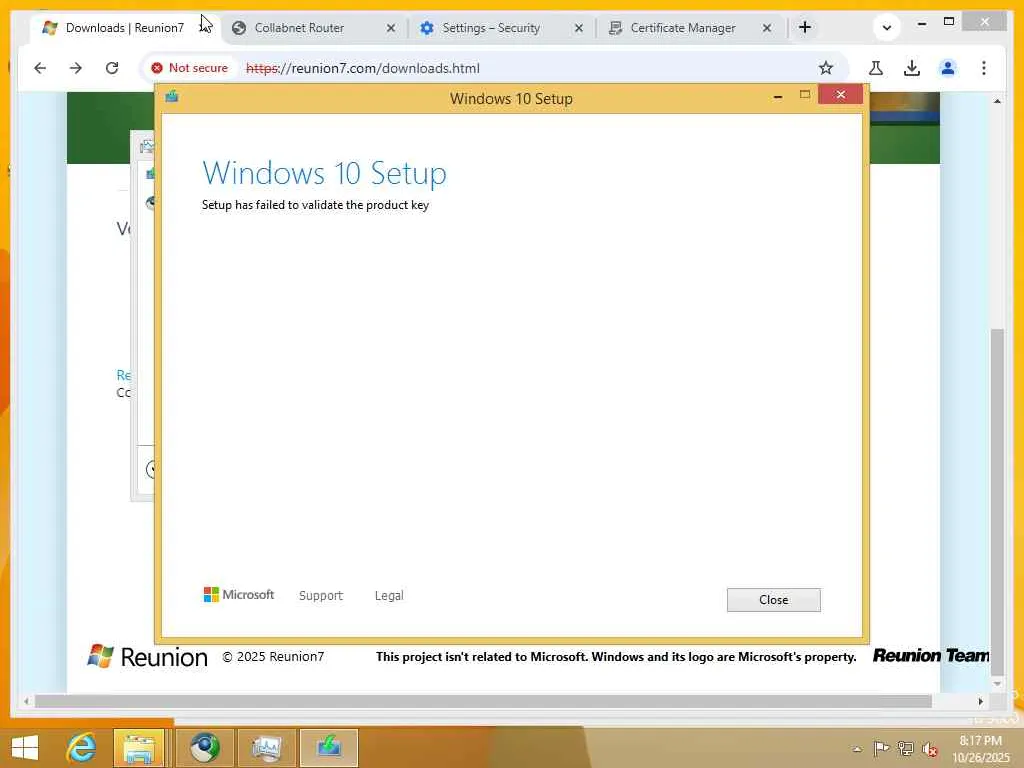Click the horizontal page scrollbar
Image resolution: width=1024 pixels, height=768 pixels.
point(483,701)
